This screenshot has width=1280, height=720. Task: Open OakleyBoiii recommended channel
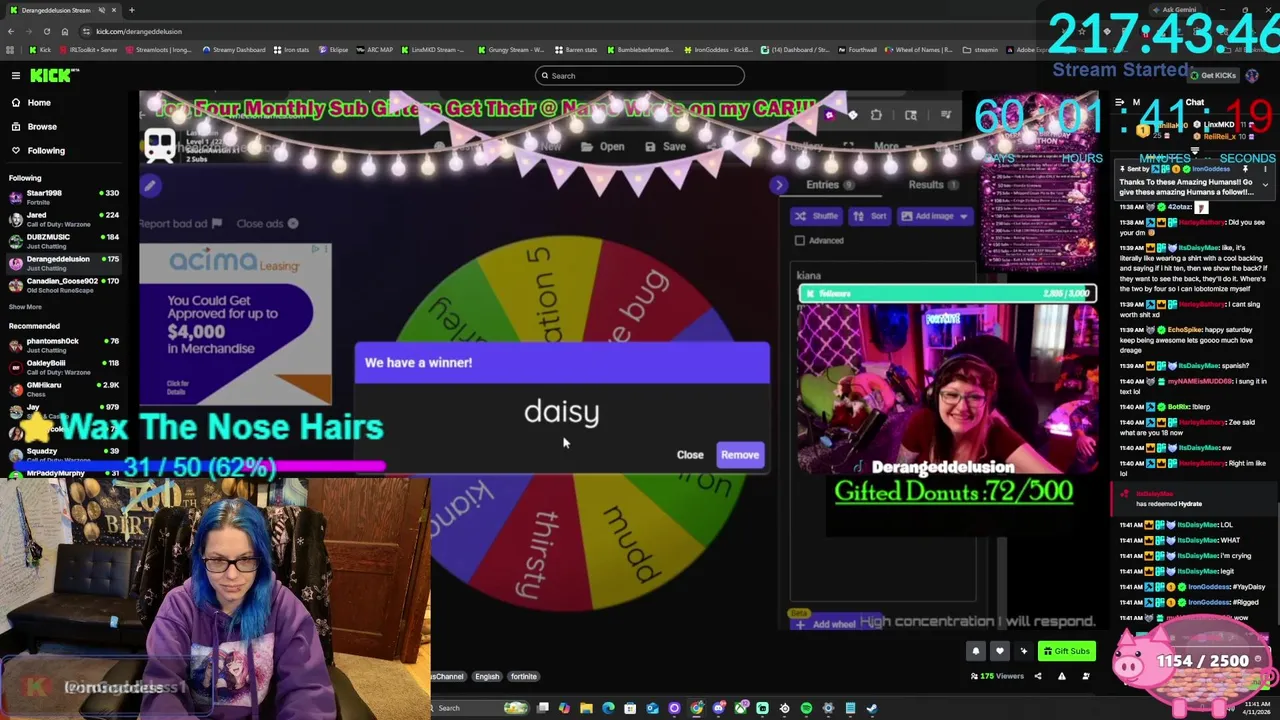click(x=64, y=367)
